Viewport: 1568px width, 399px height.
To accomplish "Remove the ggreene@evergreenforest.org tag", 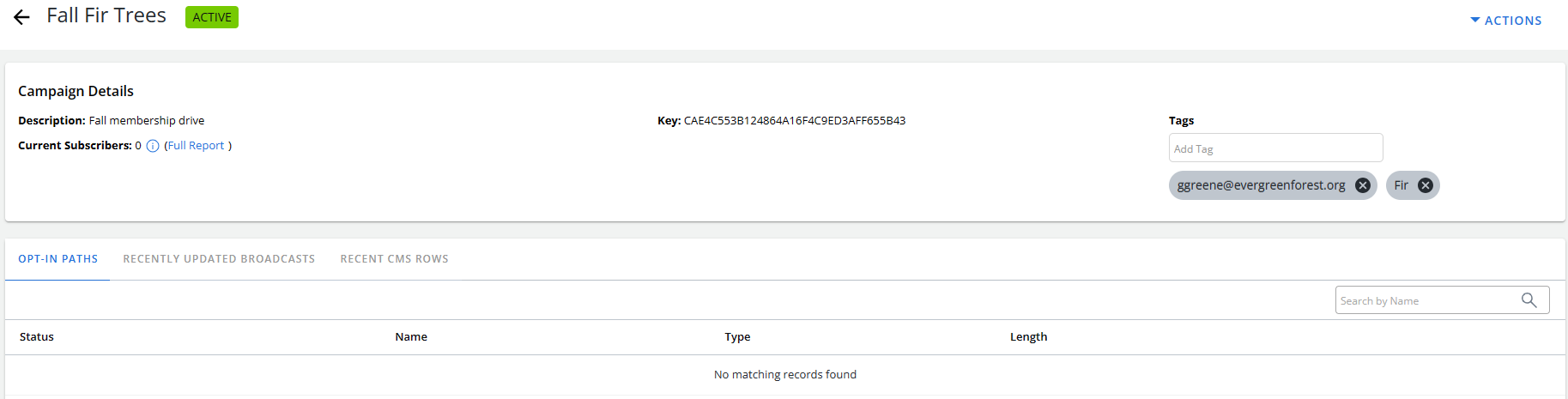I will 1362,185.
